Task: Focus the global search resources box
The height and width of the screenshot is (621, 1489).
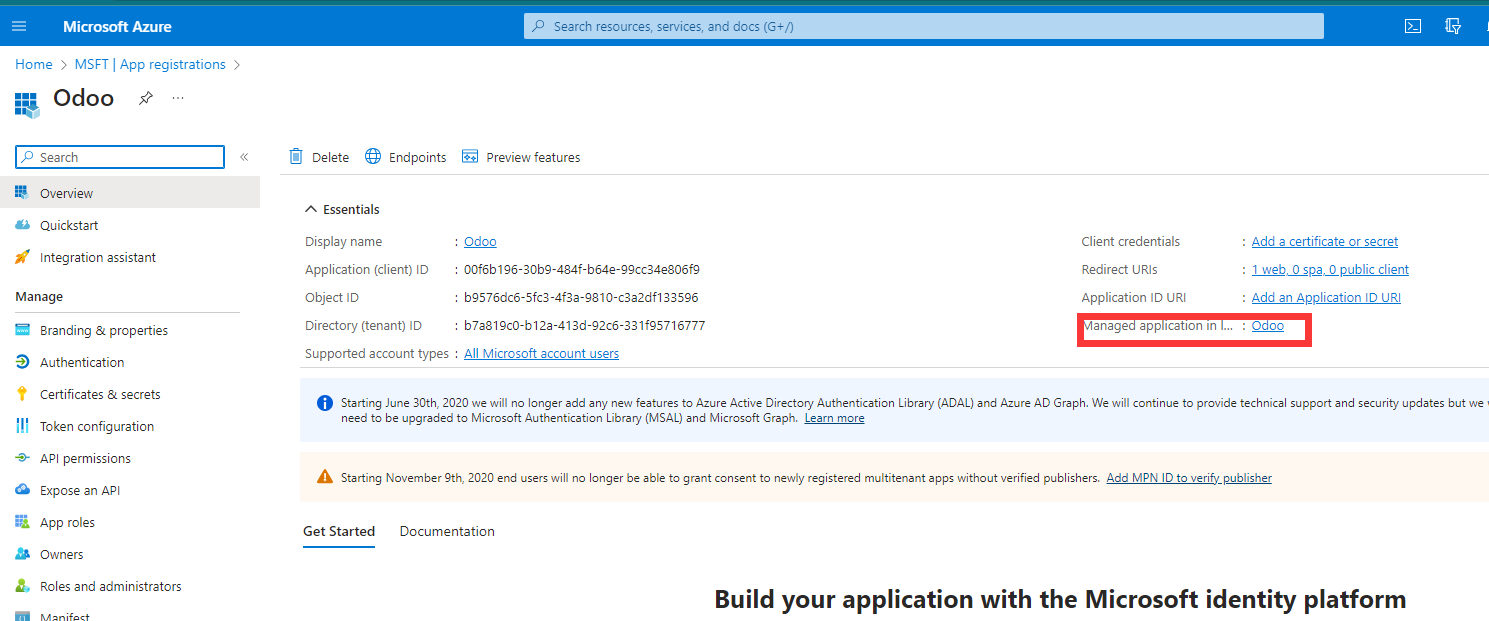Action: tap(923, 26)
